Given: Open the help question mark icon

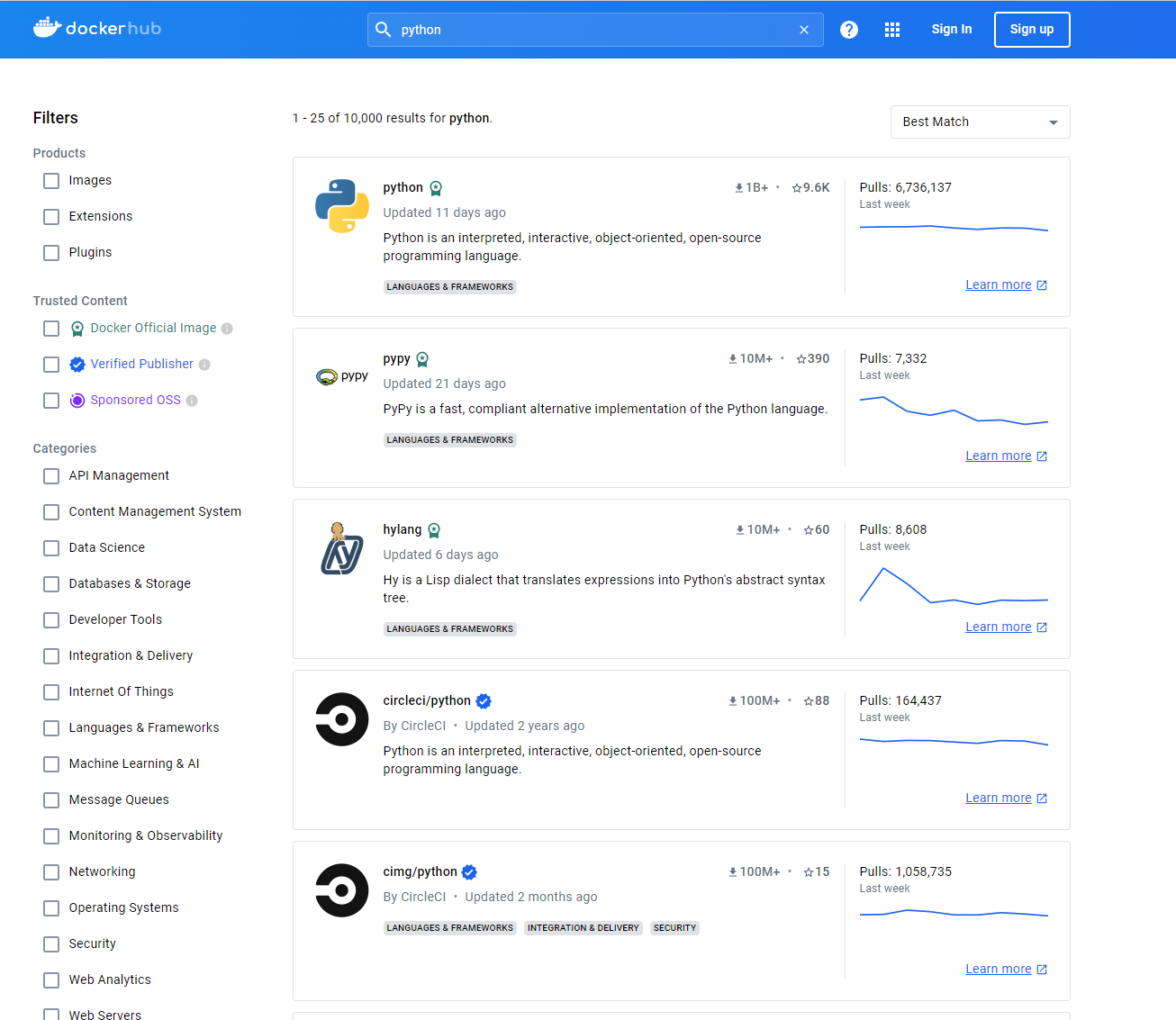Looking at the screenshot, I should (849, 30).
